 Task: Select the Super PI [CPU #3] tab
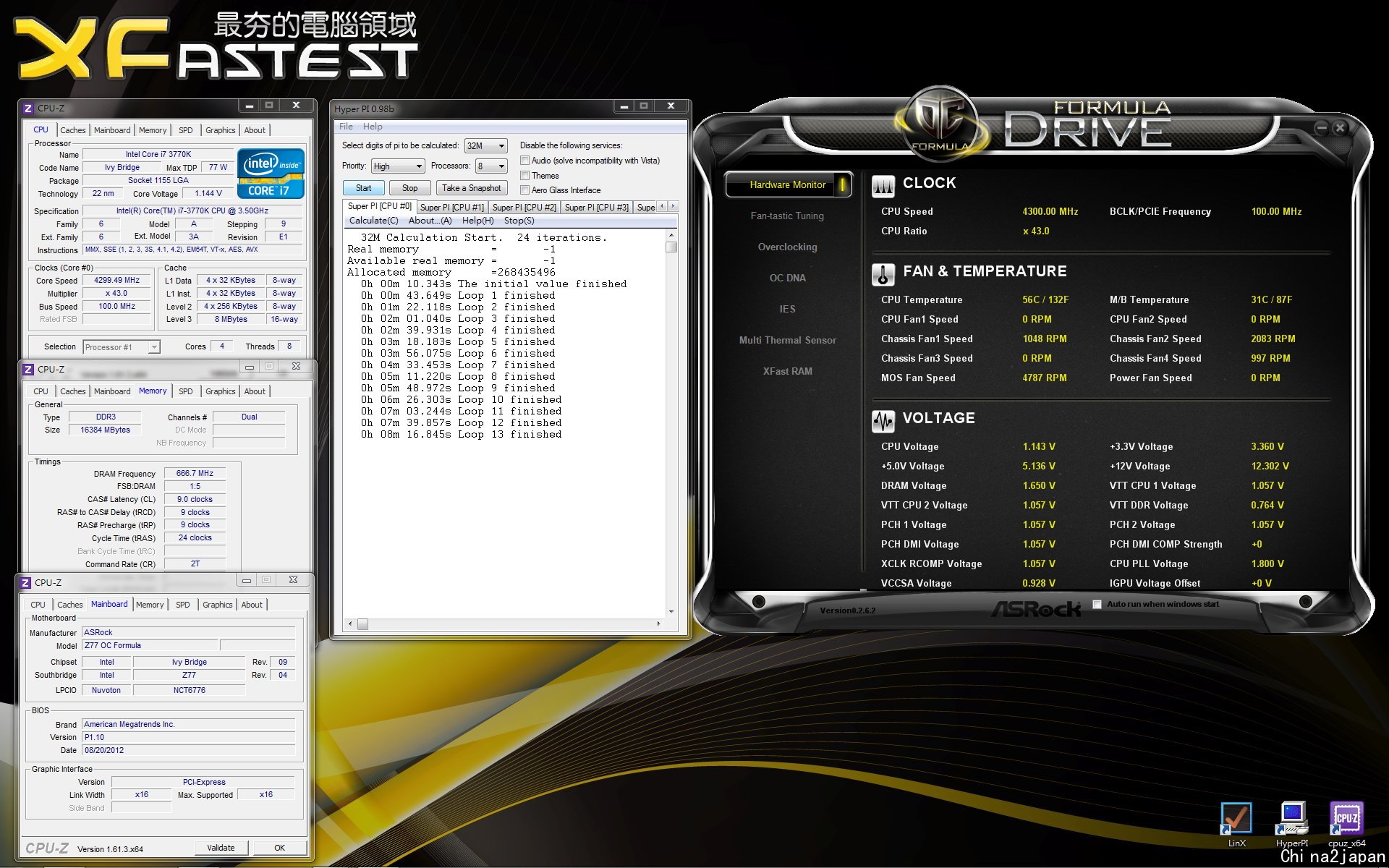click(596, 208)
